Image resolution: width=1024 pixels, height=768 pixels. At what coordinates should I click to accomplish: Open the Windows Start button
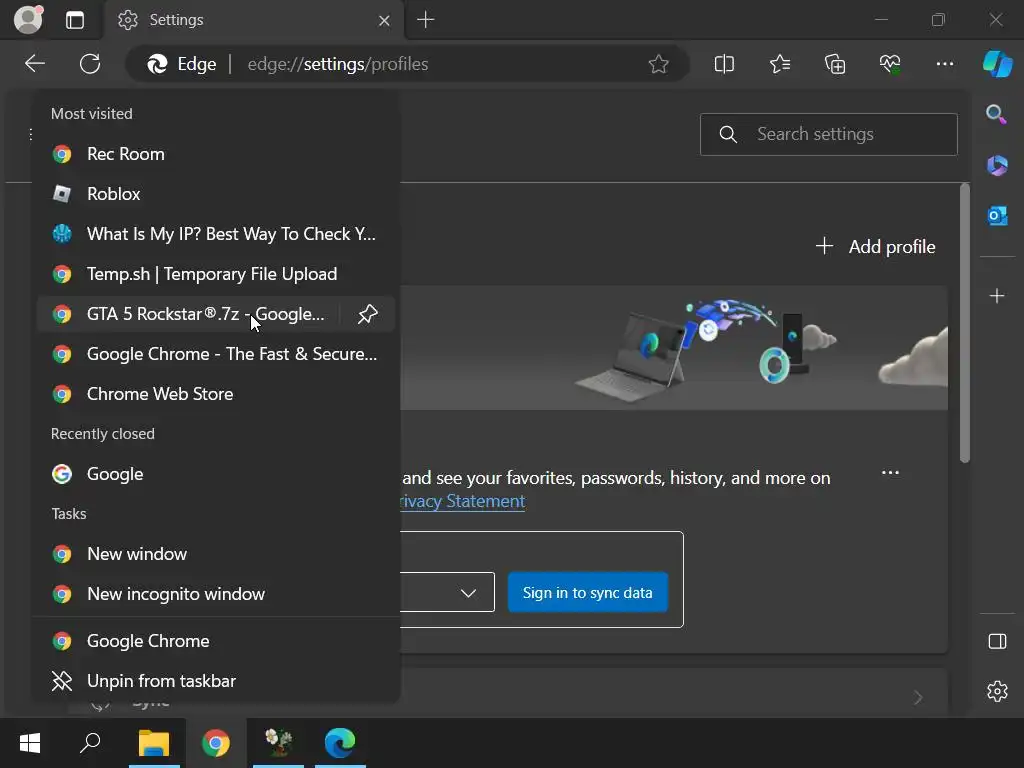click(30, 743)
